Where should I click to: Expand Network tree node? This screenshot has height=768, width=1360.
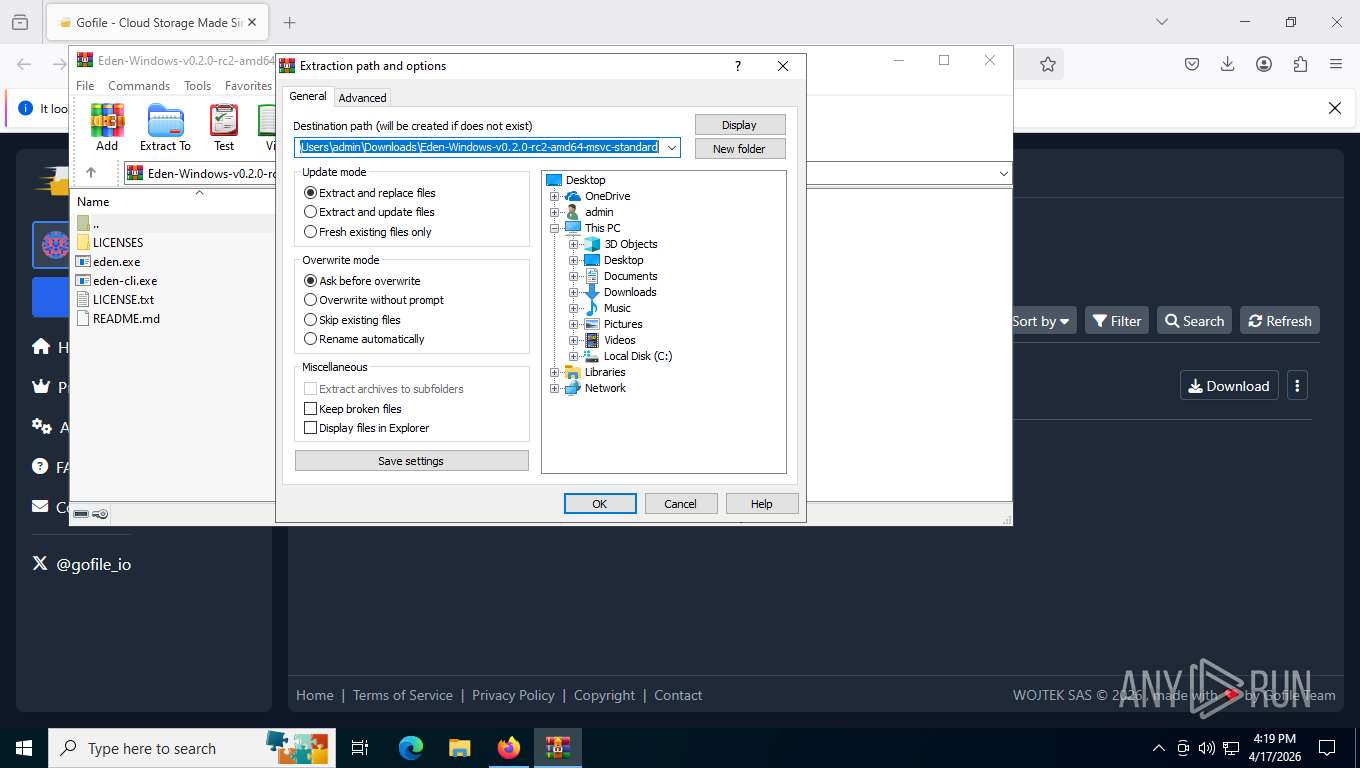tap(555, 388)
